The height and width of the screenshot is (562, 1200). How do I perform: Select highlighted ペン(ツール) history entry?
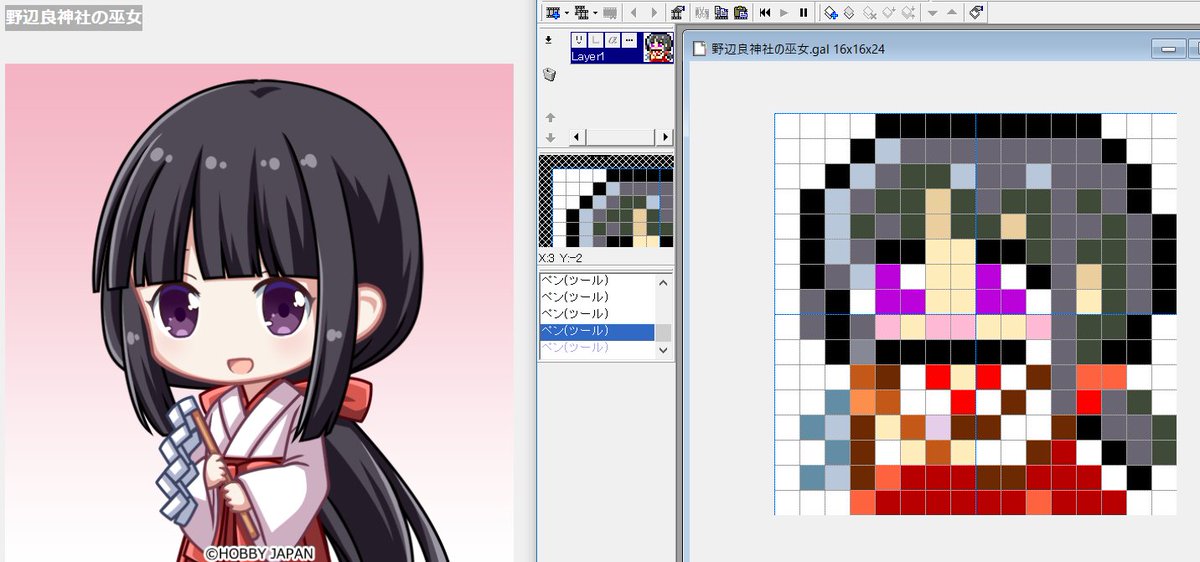(598, 330)
